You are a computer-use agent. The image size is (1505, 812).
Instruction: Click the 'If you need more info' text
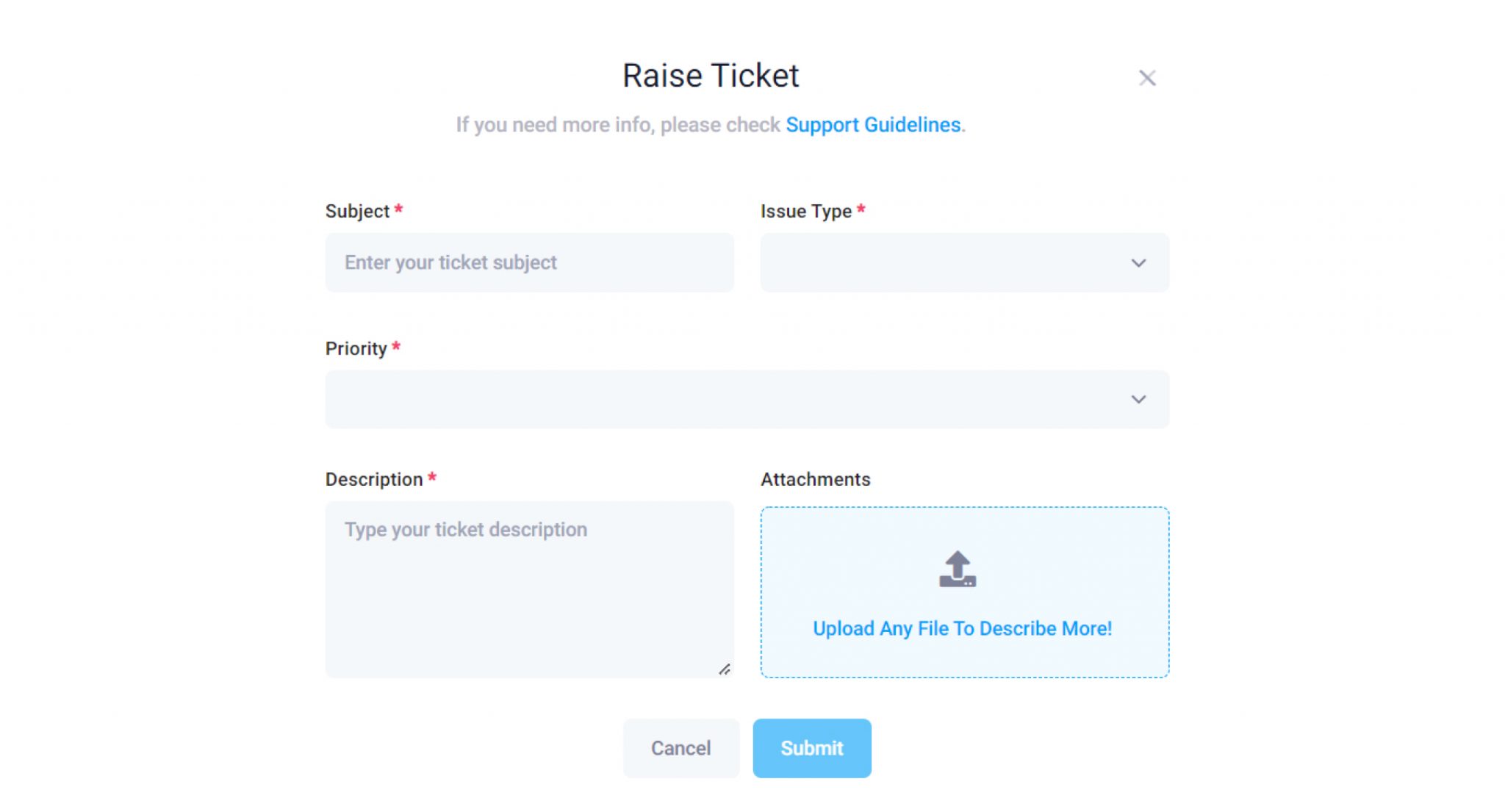point(617,125)
